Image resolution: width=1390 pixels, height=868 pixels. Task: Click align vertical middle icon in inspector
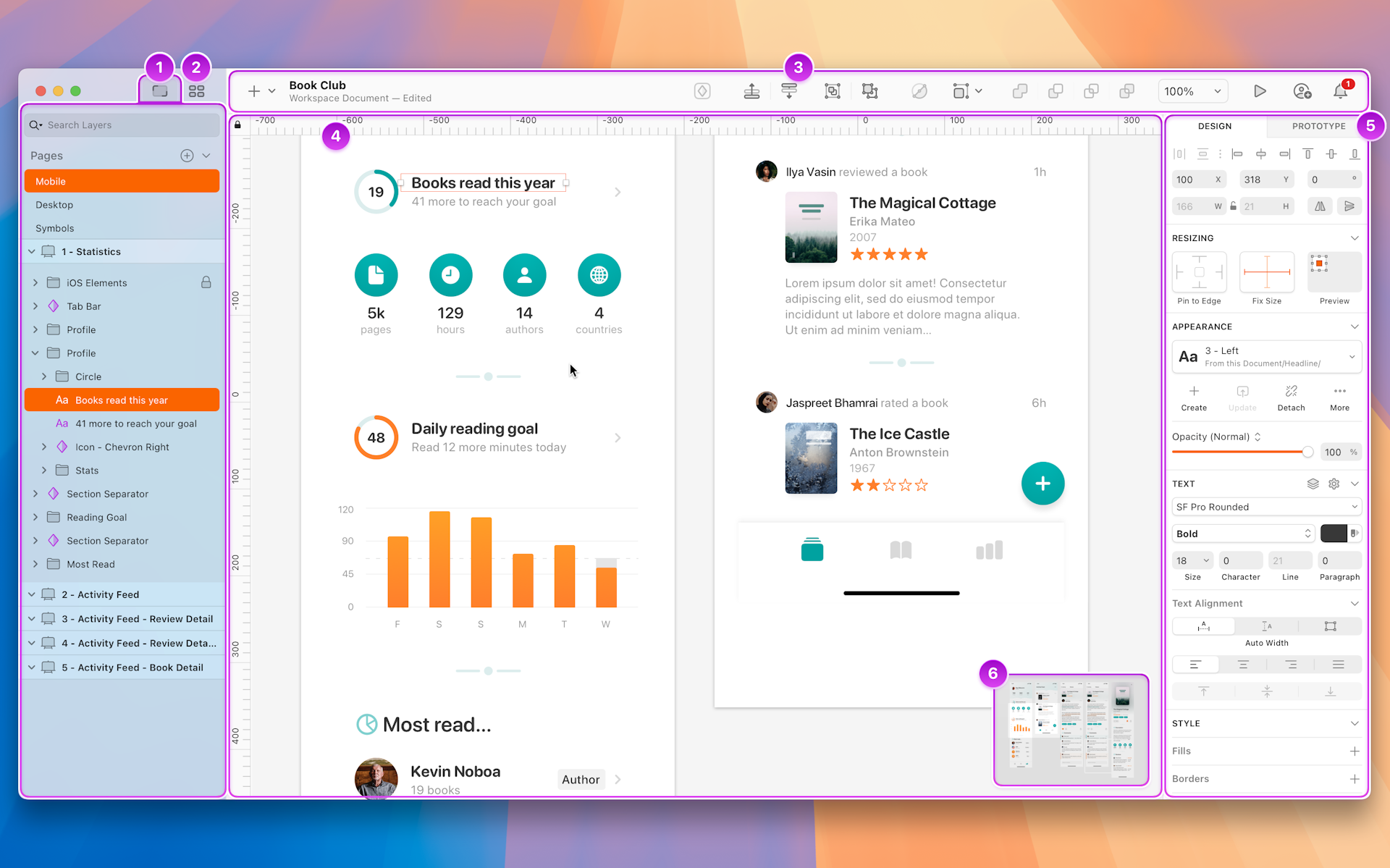click(1331, 153)
